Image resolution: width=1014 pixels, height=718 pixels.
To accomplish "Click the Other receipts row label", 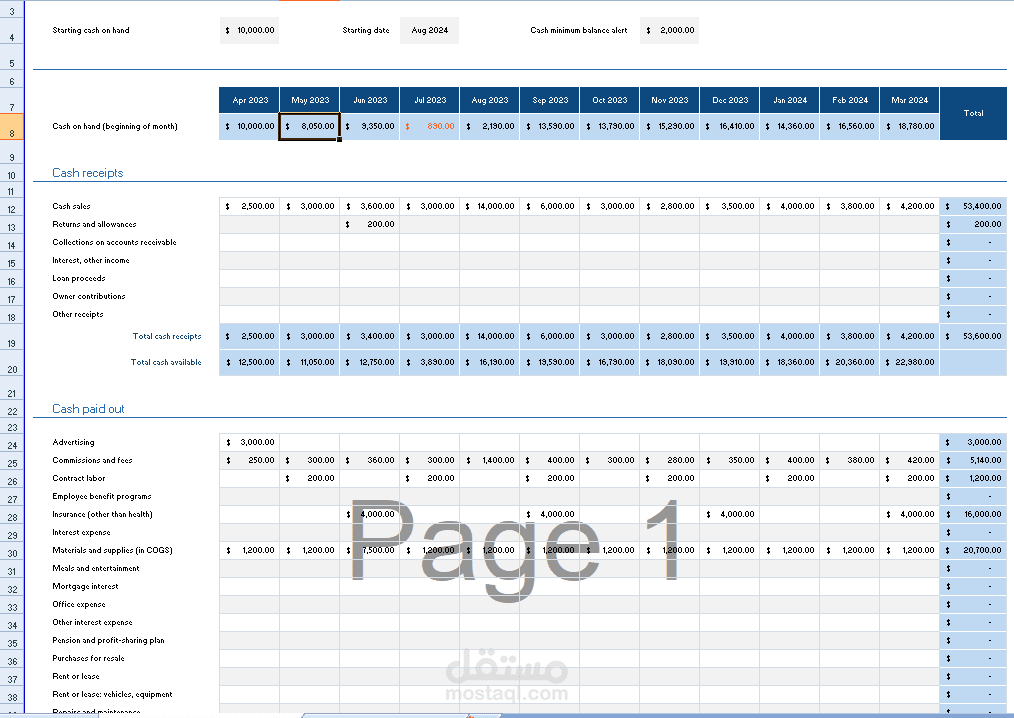I will point(78,314).
